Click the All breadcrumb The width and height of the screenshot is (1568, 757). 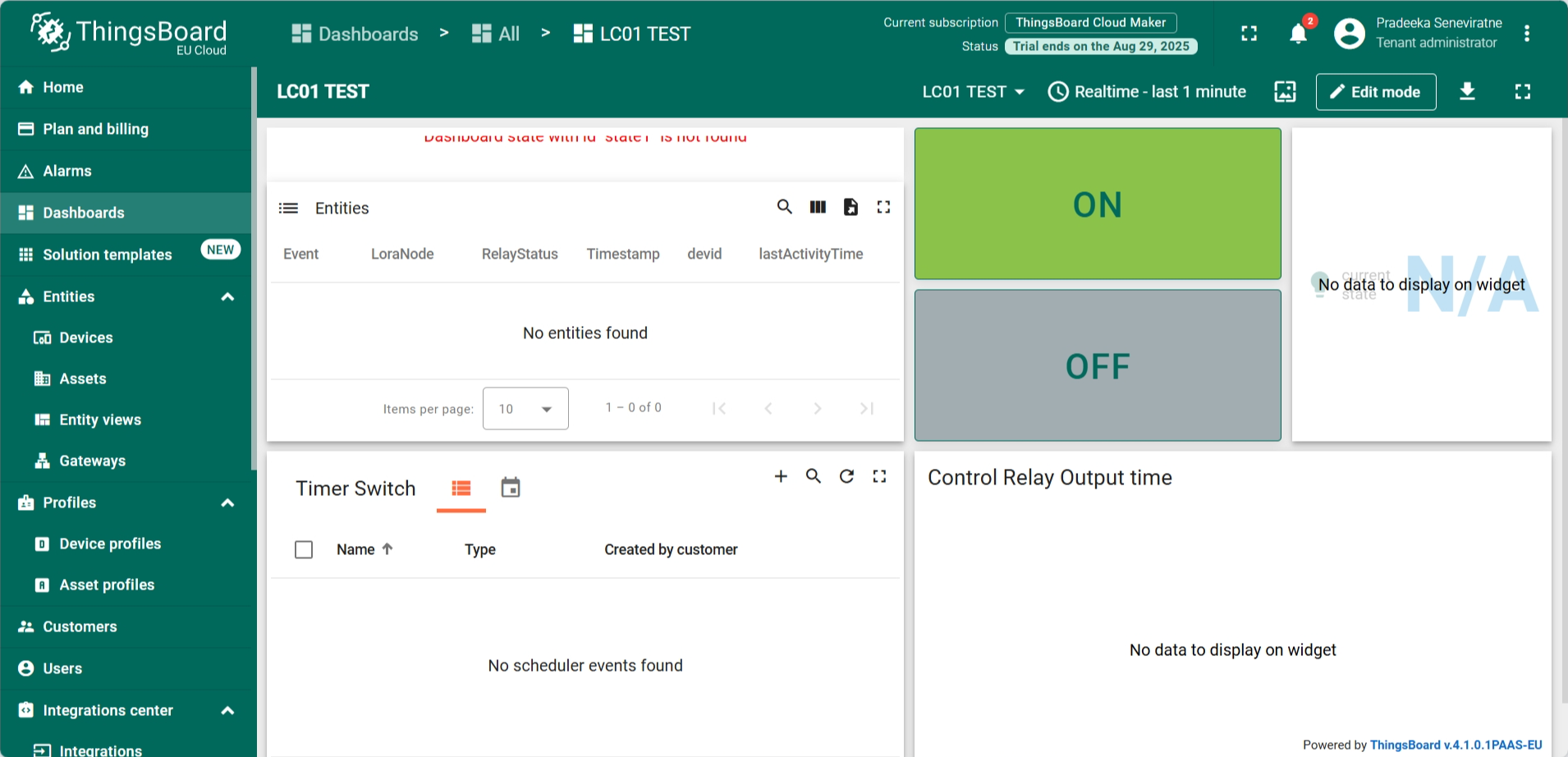click(496, 34)
